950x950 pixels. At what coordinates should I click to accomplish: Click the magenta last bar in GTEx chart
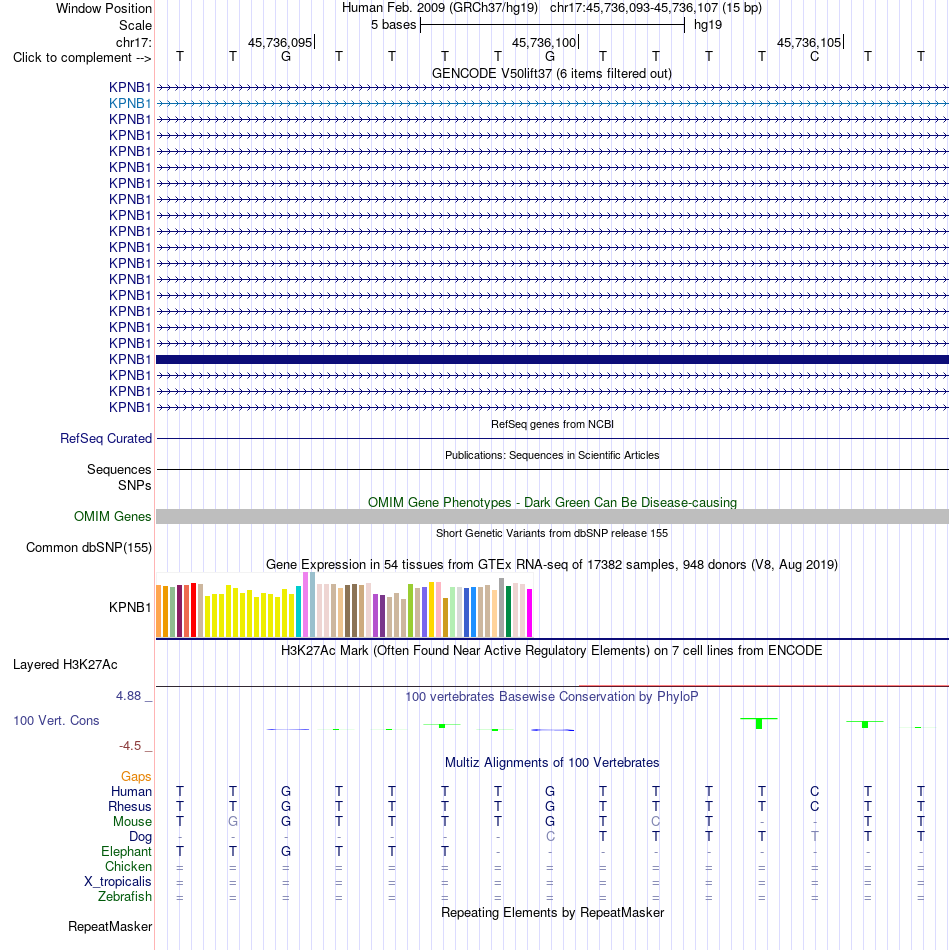[x=530, y=613]
